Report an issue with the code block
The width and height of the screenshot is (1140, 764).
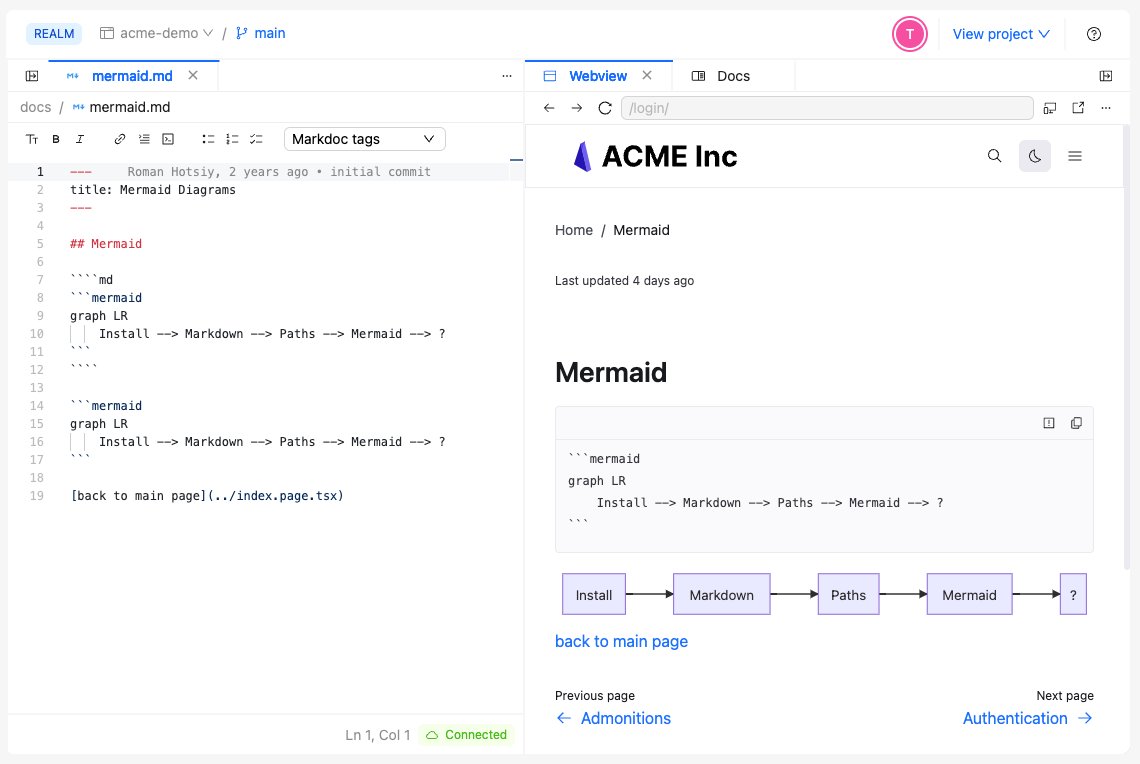[x=1048, y=423]
